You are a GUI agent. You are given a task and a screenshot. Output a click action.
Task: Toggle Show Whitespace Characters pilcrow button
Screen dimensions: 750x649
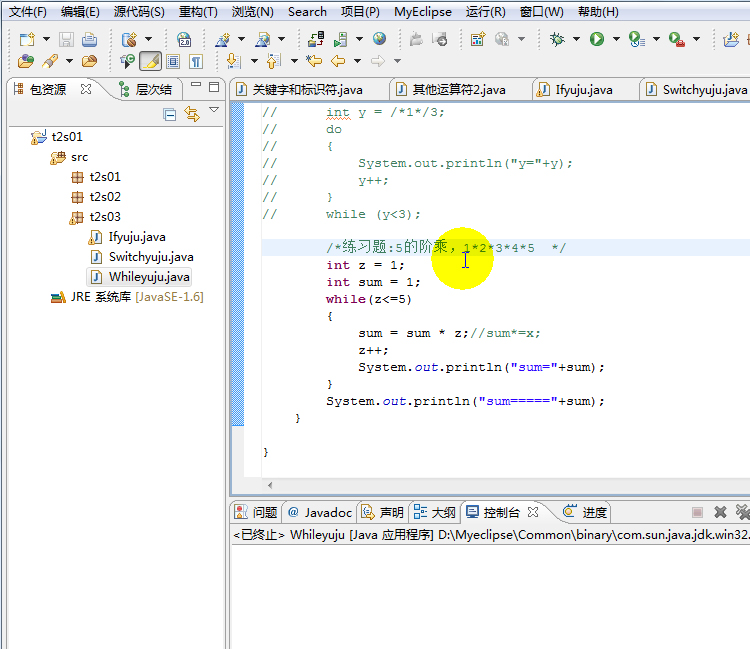196,61
